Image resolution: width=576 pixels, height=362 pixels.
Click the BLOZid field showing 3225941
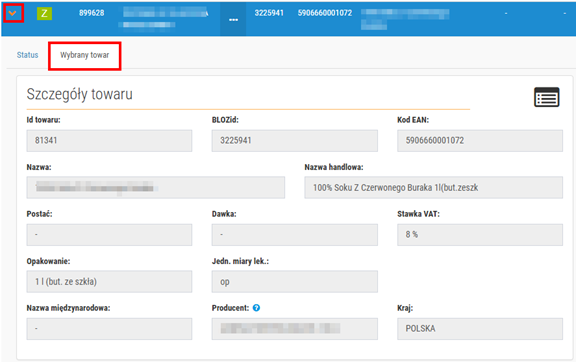click(x=295, y=140)
